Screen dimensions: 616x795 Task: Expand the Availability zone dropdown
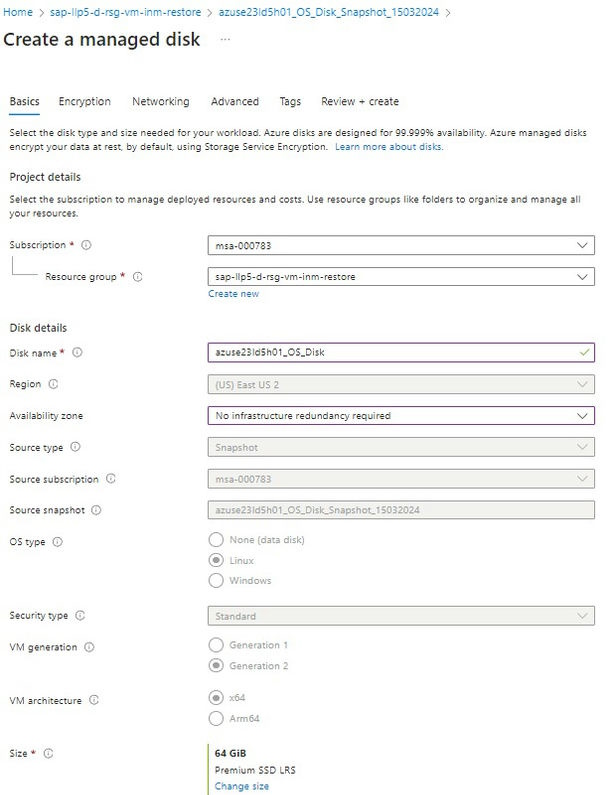point(402,415)
